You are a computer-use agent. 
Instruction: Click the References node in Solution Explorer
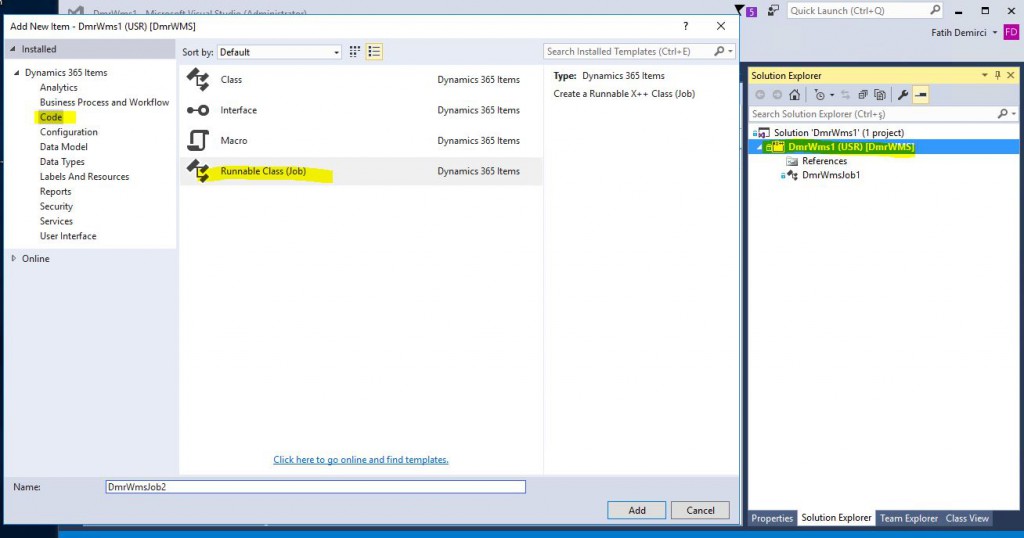824,161
